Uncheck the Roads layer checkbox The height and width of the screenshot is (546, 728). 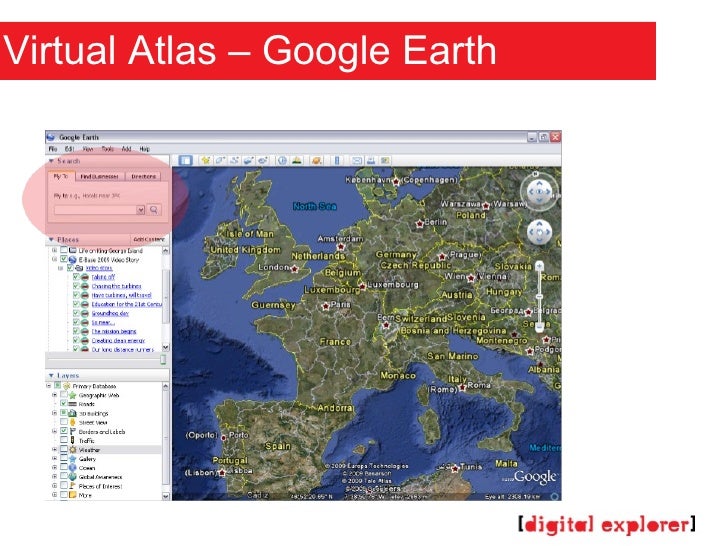coord(64,403)
